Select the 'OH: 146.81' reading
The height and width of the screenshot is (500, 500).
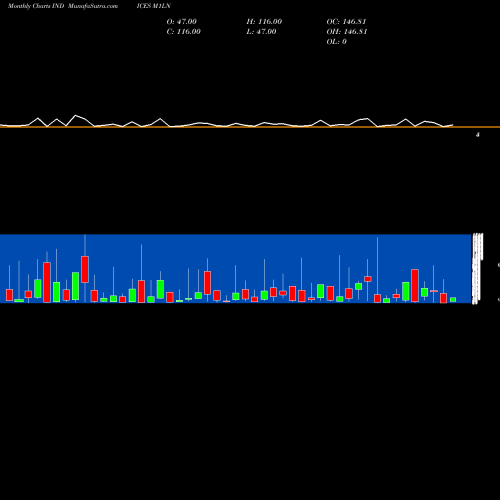tap(347, 32)
